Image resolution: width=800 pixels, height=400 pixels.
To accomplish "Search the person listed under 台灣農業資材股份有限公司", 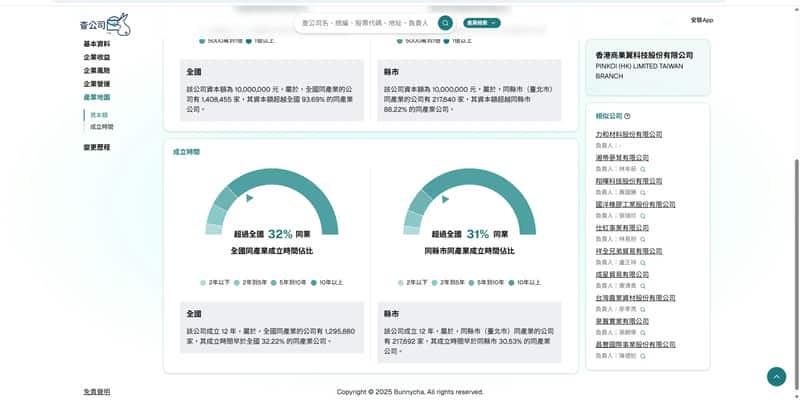I will point(643,309).
